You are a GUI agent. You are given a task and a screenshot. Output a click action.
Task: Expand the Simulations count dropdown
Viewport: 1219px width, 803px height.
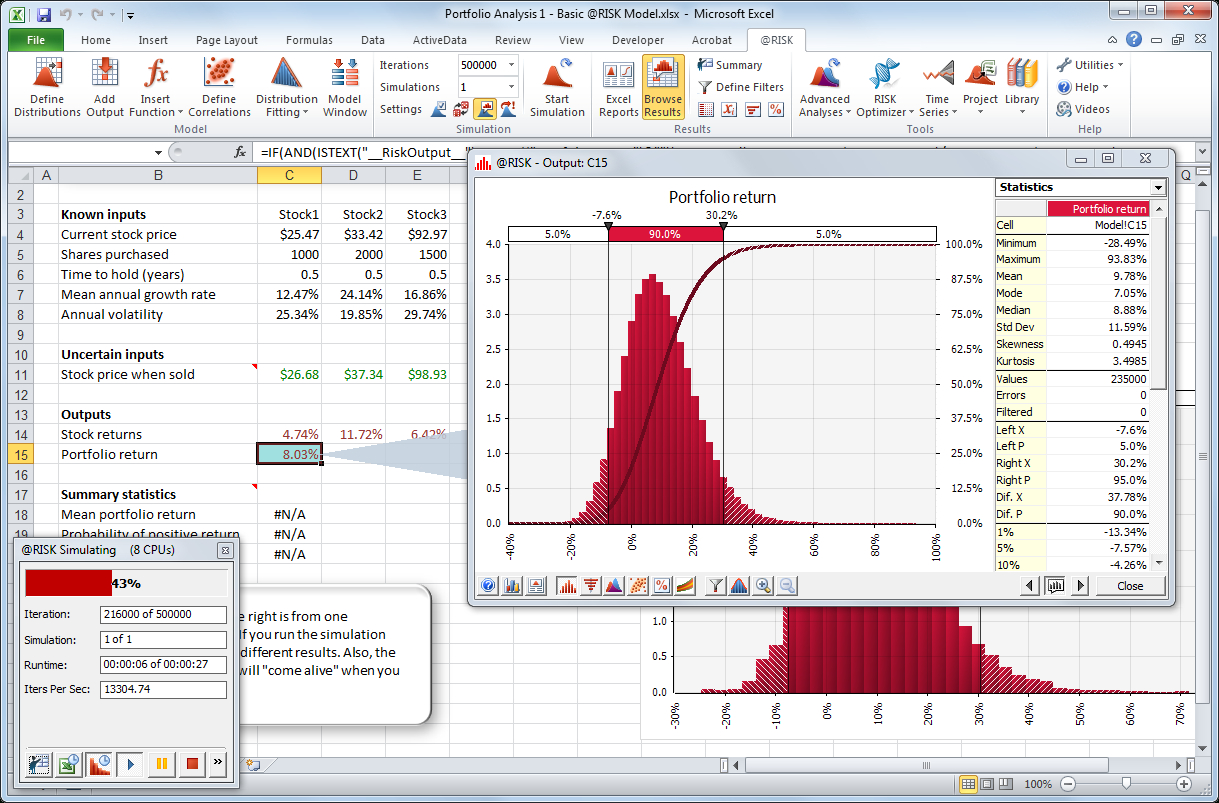(512, 87)
